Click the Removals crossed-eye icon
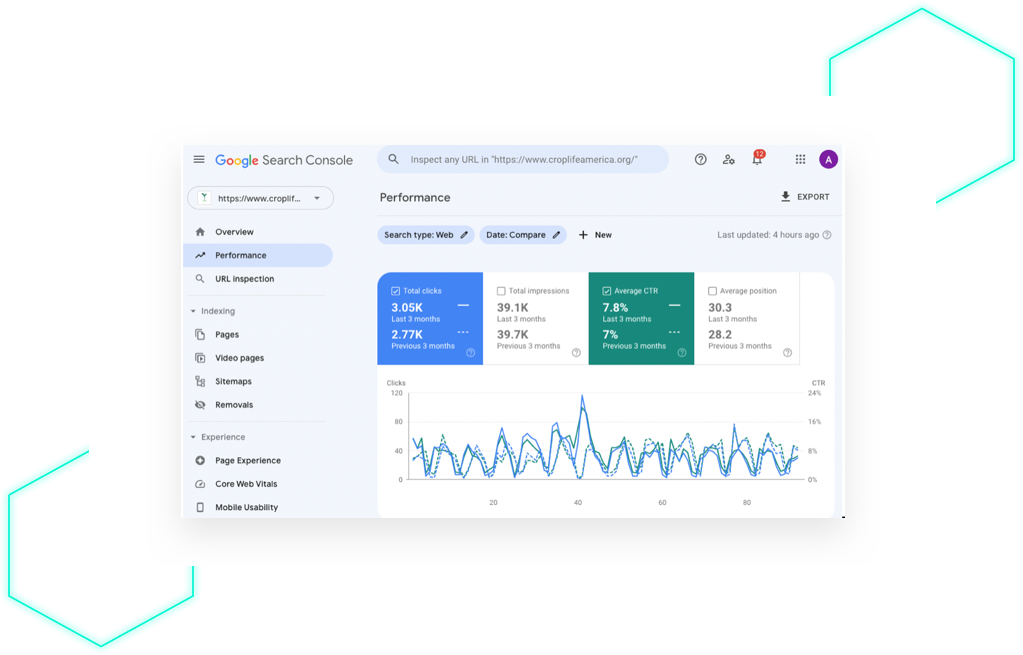 click(x=200, y=404)
